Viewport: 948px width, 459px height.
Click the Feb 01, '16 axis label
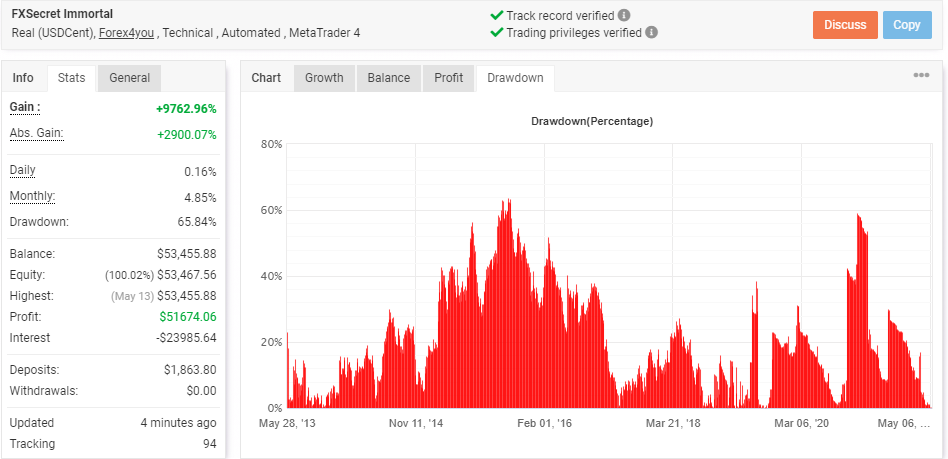545,423
